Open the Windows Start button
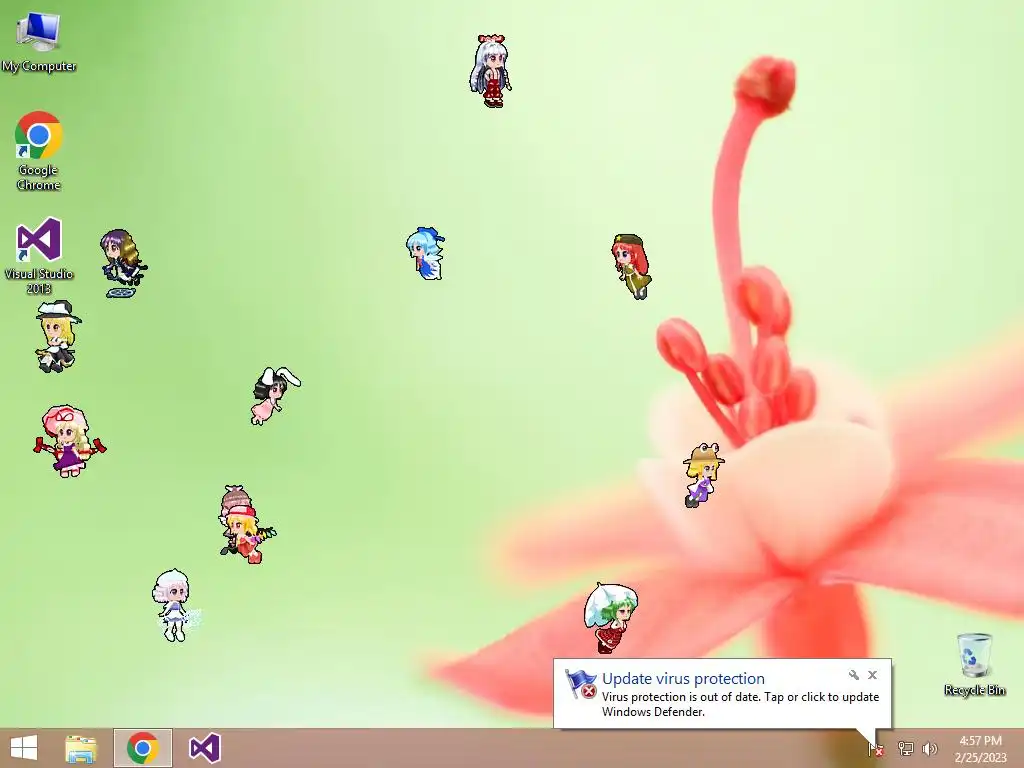1024x768 pixels. click(24, 748)
